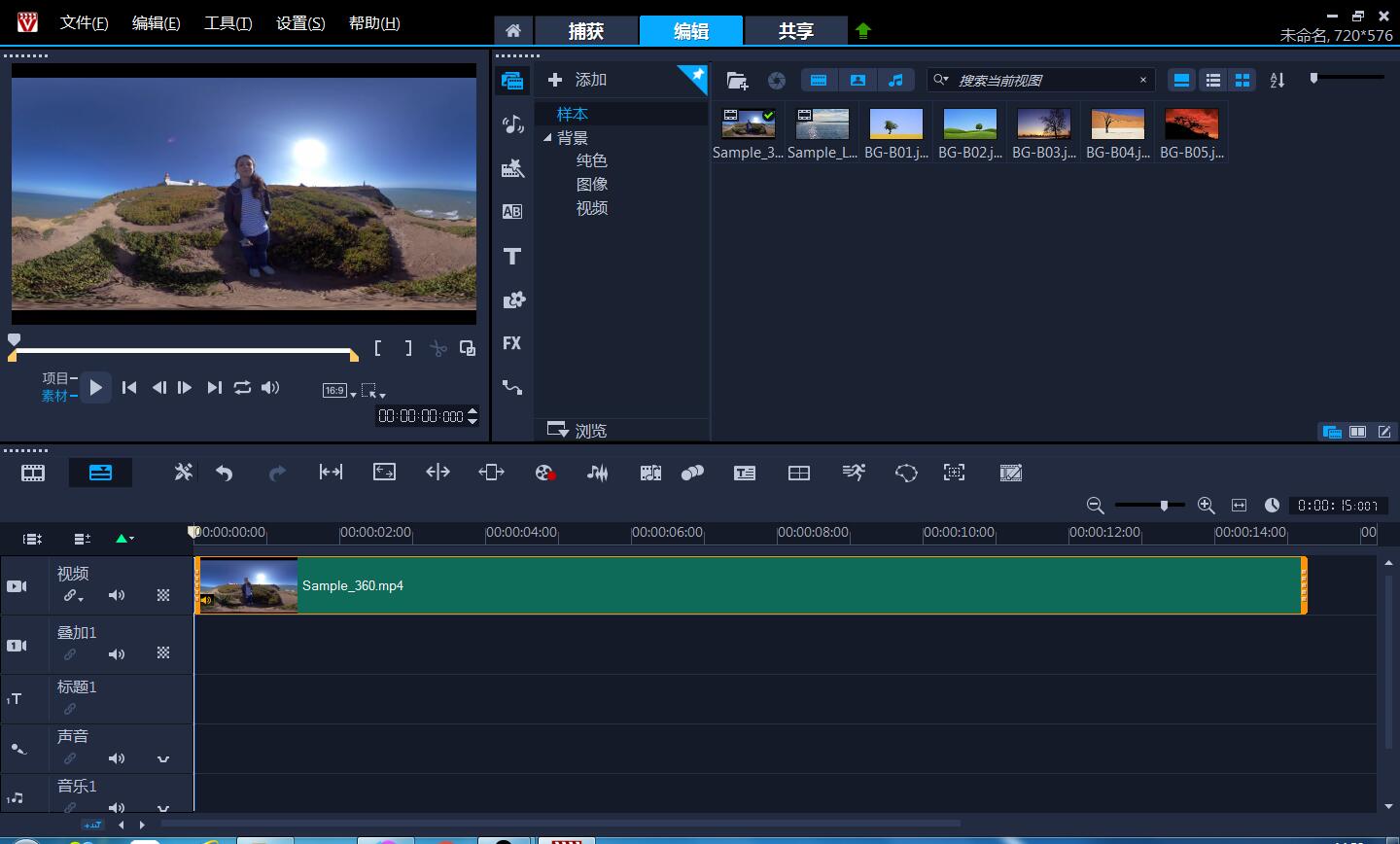The height and width of the screenshot is (844, 1400).
Task: Click the sort library clips icon
Action: pyautogui.click(x=1277, y=81)
